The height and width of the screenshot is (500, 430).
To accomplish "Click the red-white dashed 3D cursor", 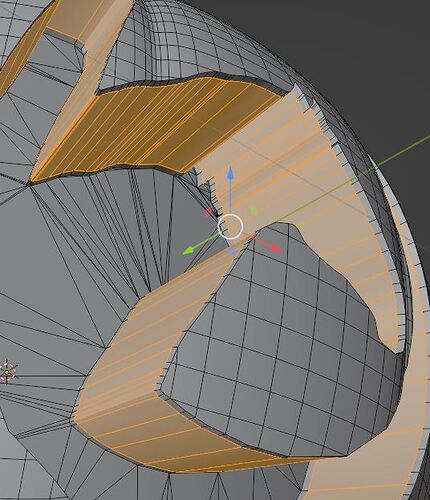I will (7, 372).
